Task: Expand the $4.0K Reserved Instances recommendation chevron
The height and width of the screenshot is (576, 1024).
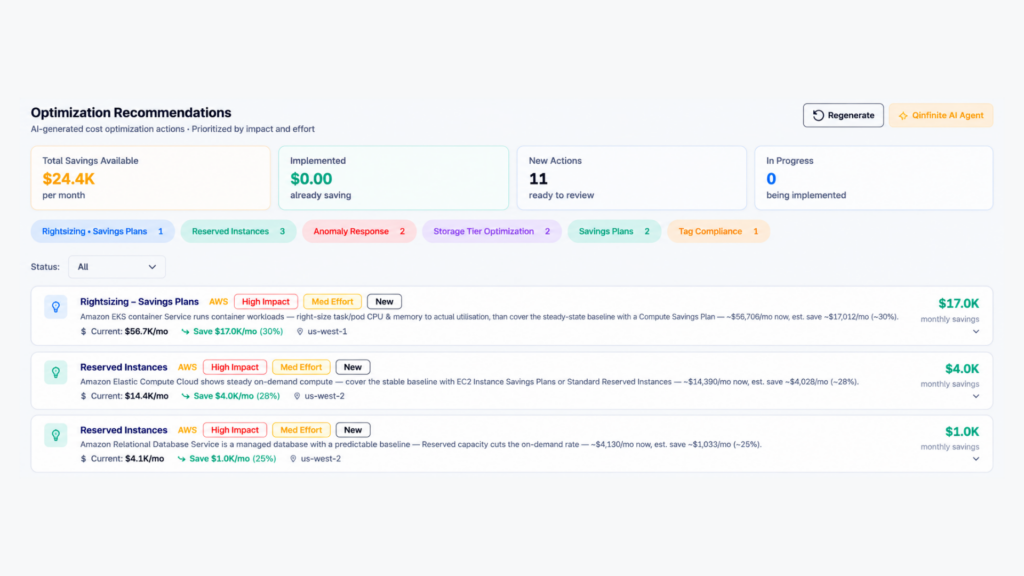Action: click(x=976, y=396)
